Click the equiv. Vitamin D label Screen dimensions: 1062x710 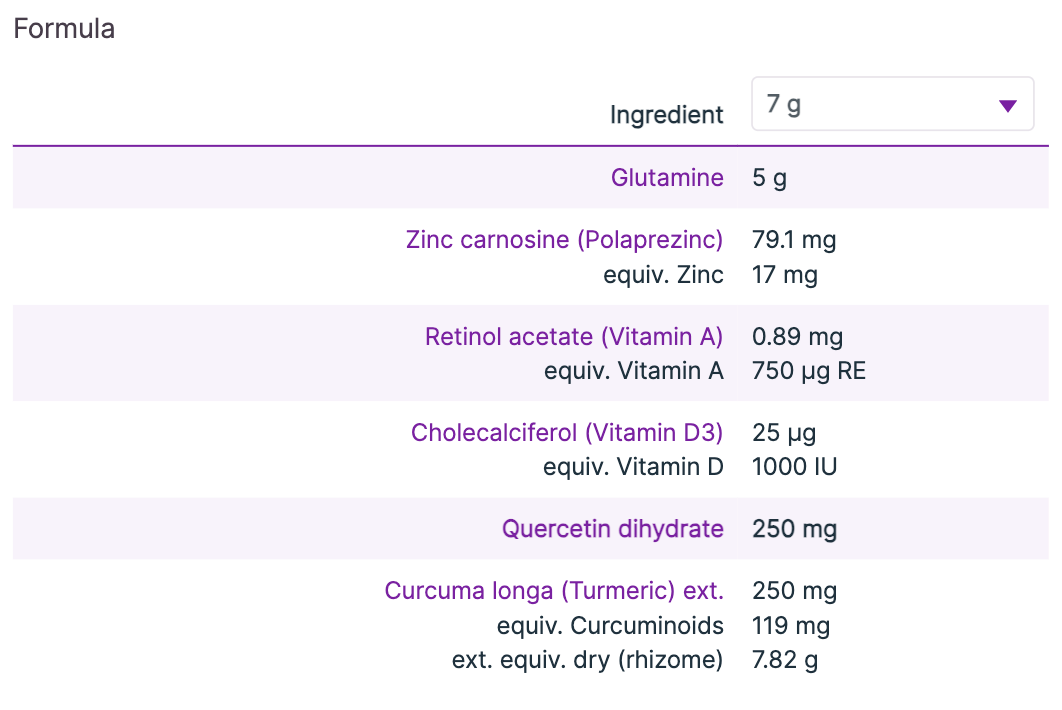click(633, 467)
